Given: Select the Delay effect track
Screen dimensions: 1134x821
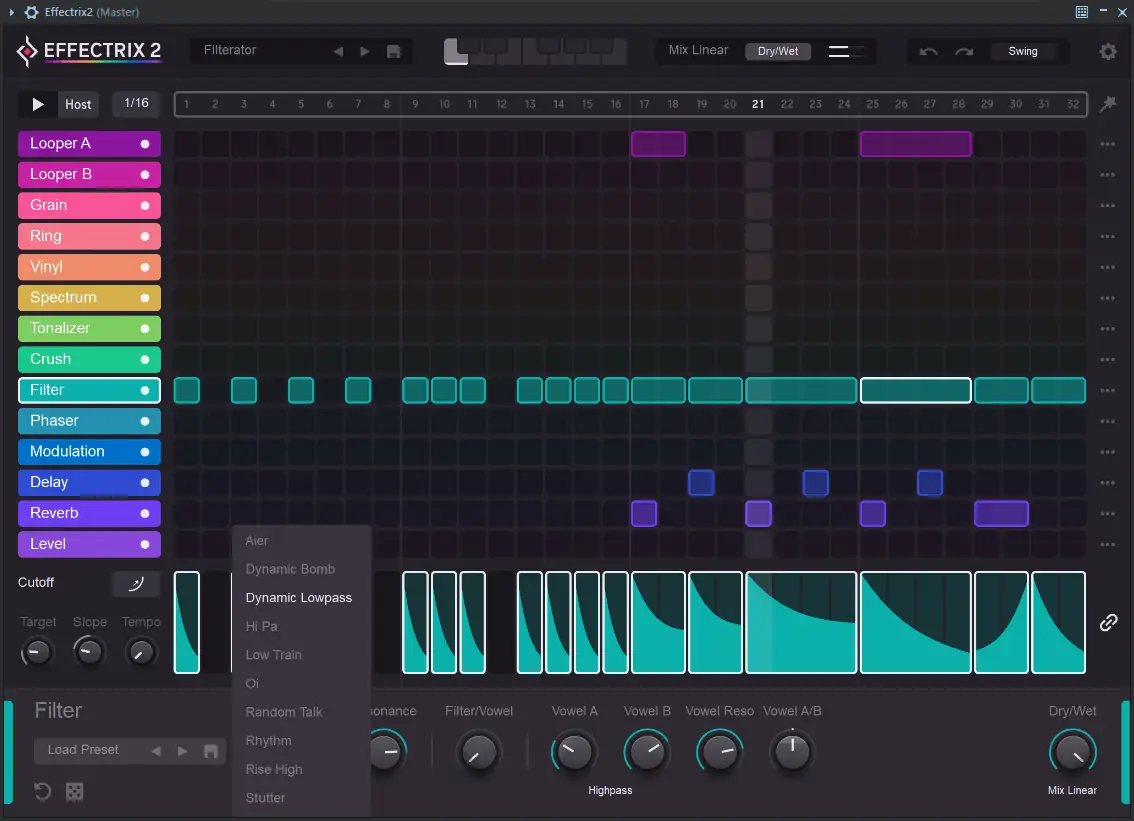Looking at the screenshot, I should (x=89, y=482).
